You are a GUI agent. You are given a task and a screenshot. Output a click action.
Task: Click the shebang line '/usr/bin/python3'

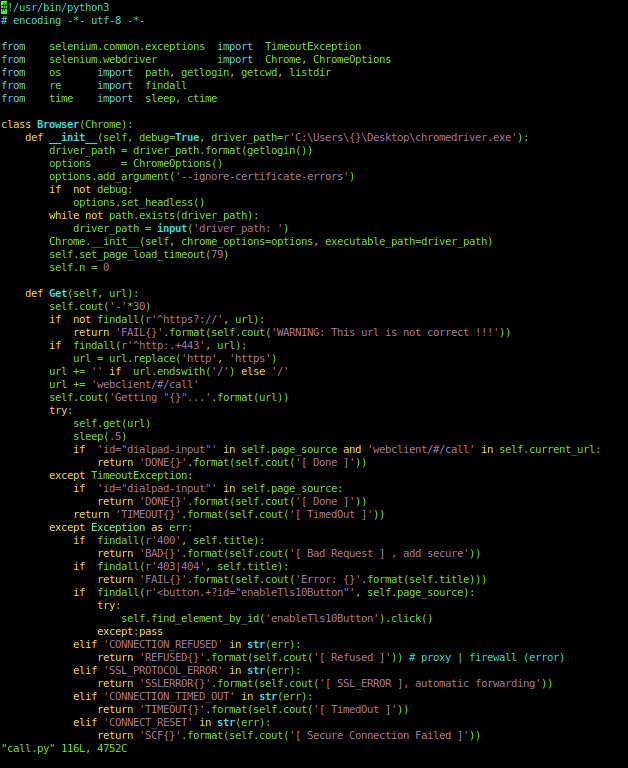(59, 7)
